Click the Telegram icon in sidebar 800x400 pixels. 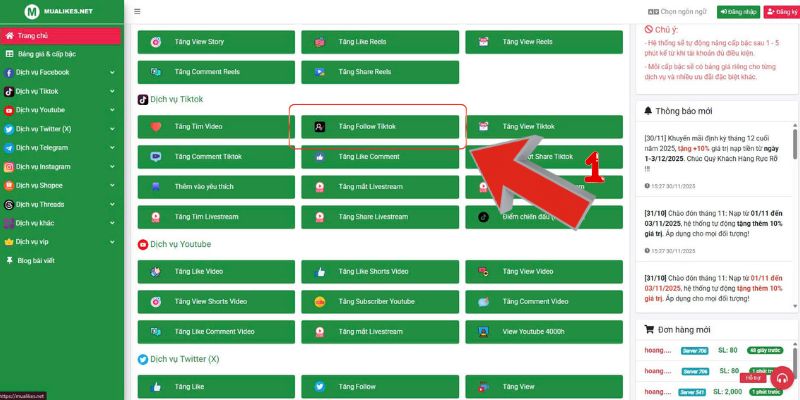(x=9, y=148)
